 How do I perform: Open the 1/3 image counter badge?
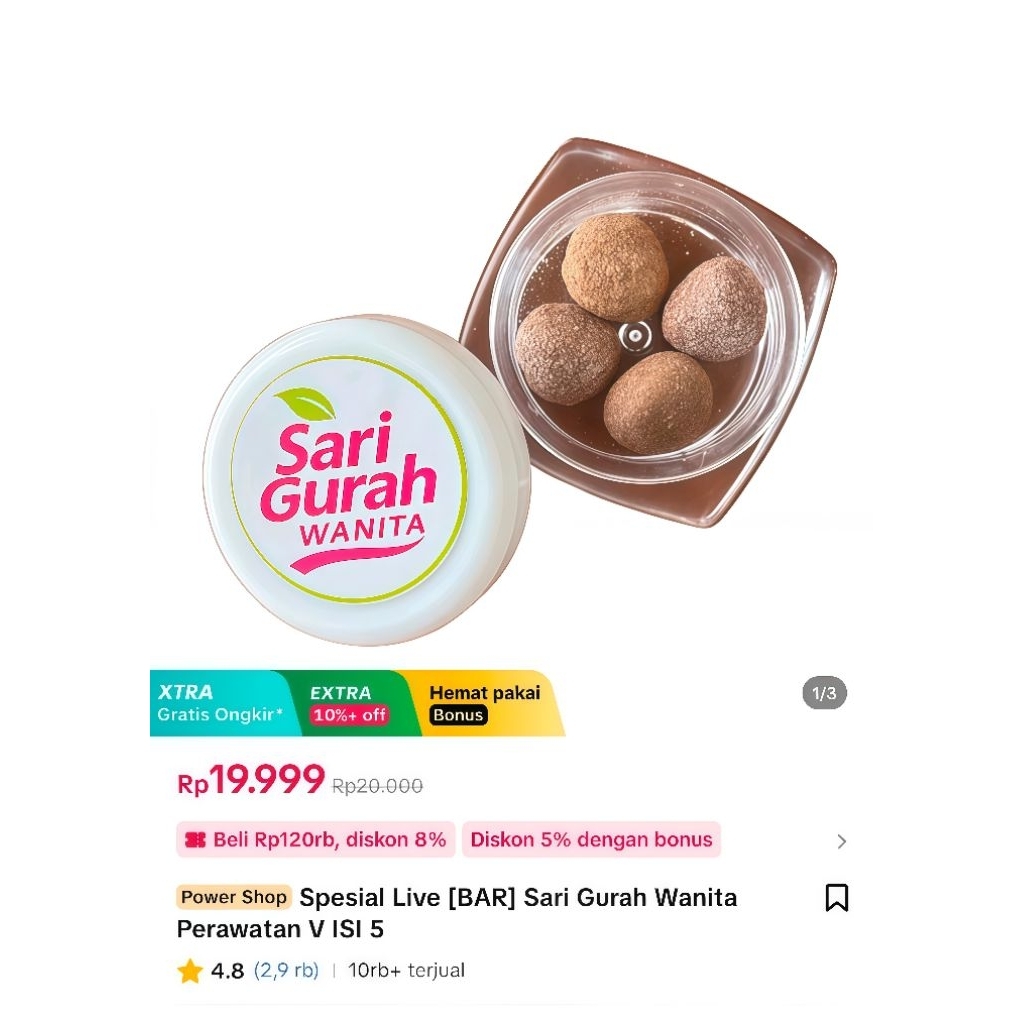coord(824,693)
